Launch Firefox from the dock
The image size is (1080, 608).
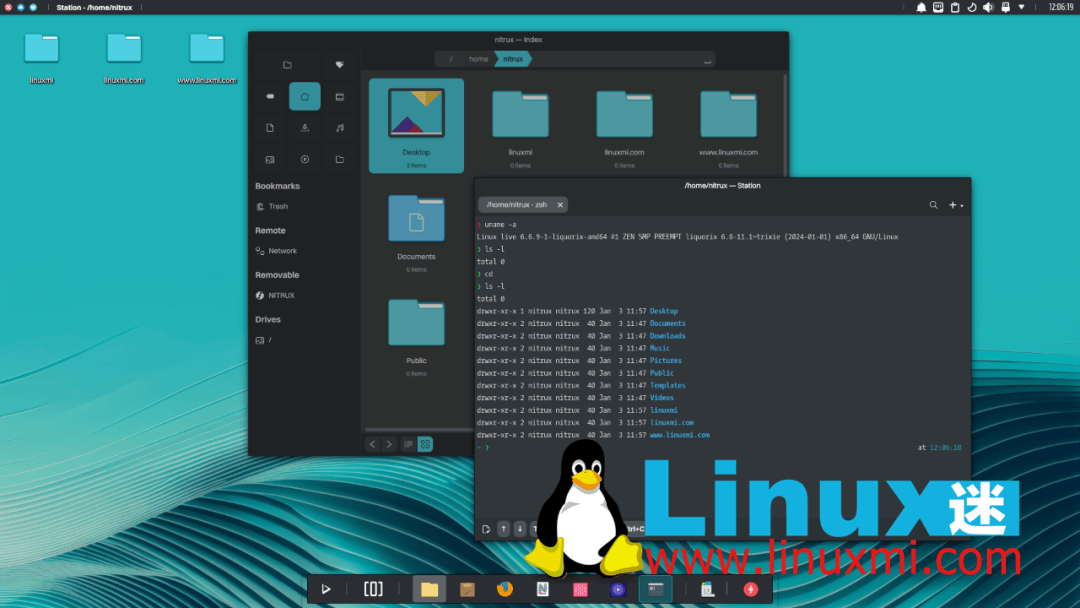505,589
